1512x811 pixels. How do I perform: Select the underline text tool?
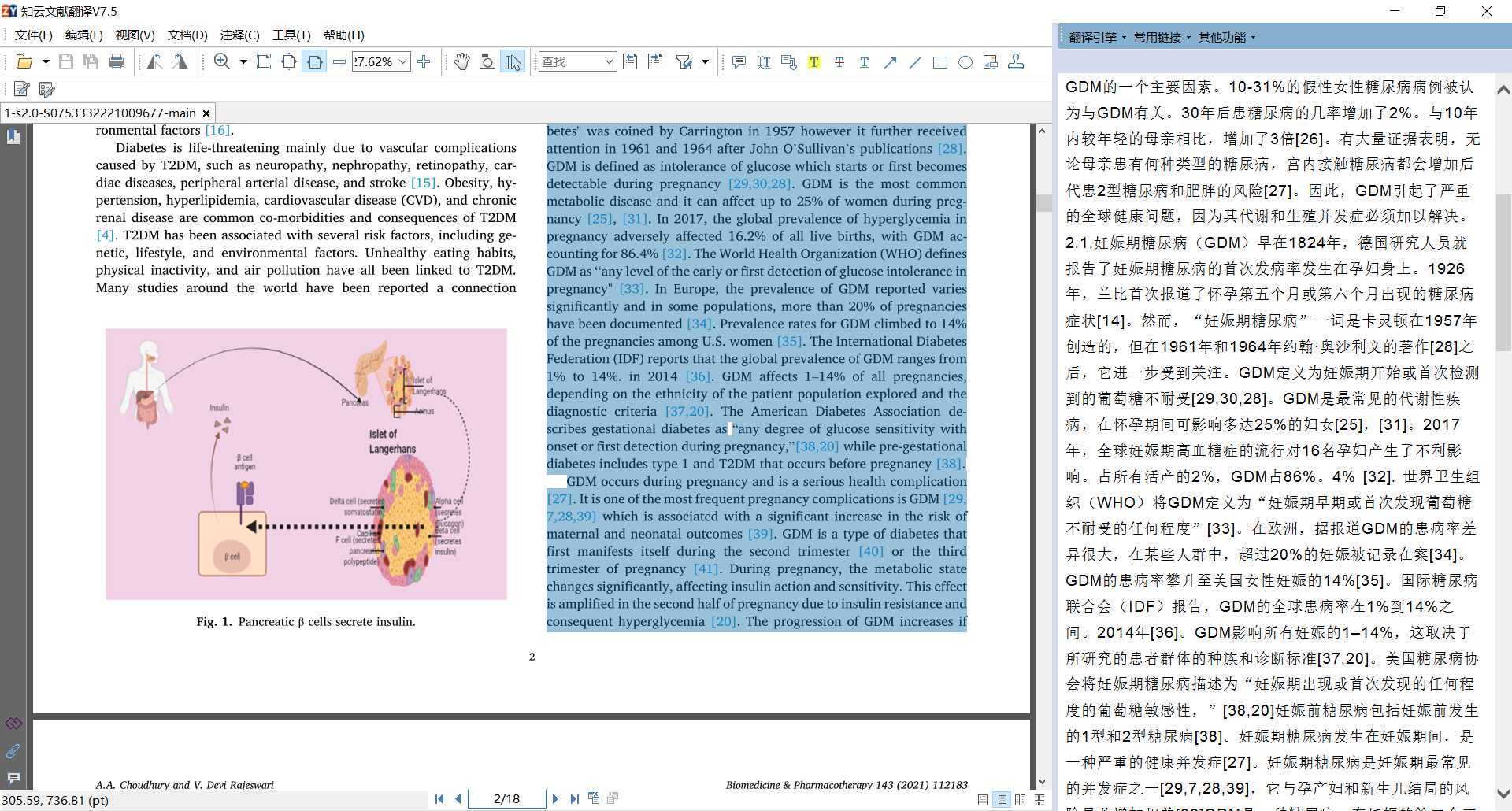(x=865, y=62)
